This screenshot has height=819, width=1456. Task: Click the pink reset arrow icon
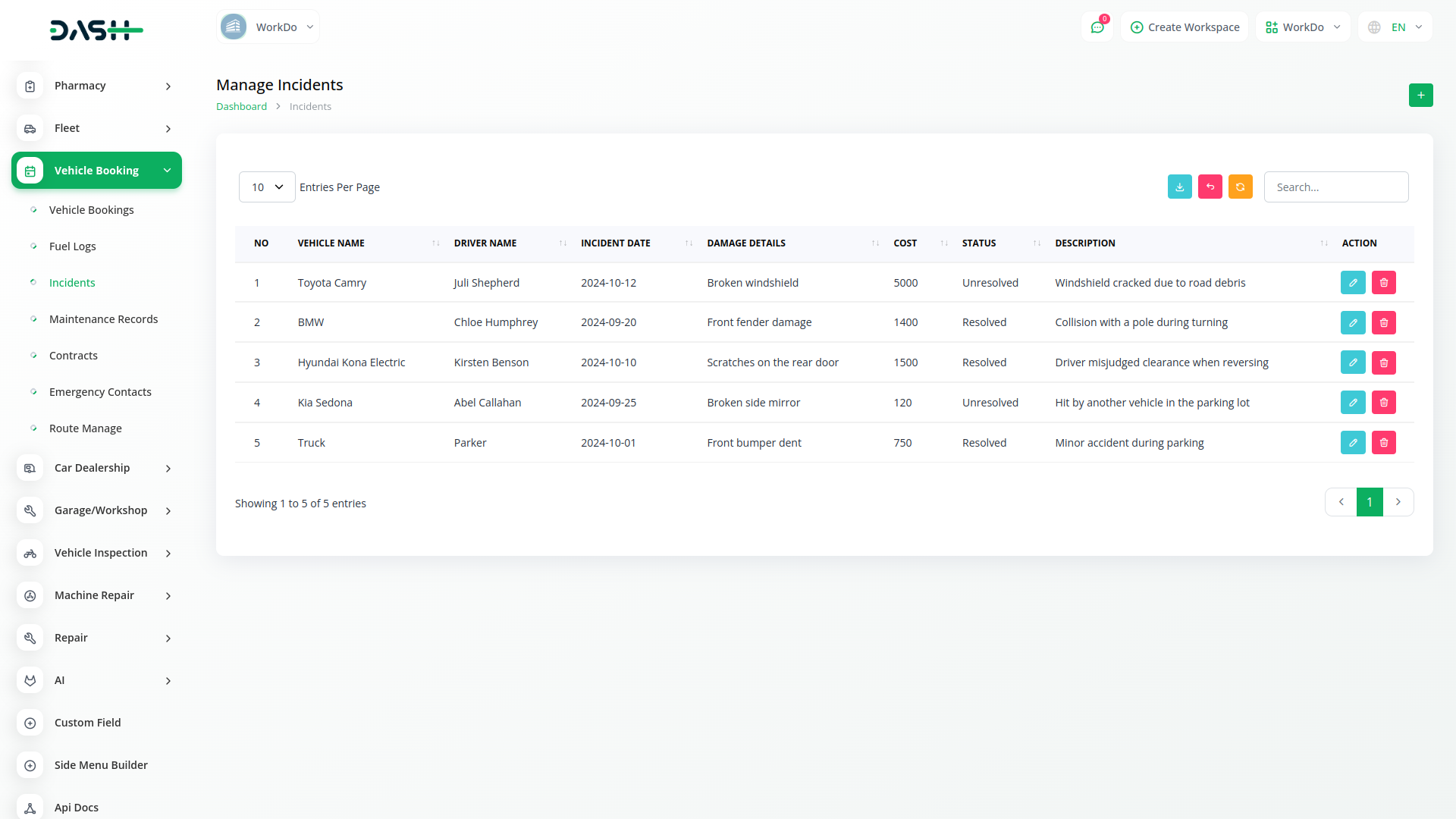pos(1210,187)
